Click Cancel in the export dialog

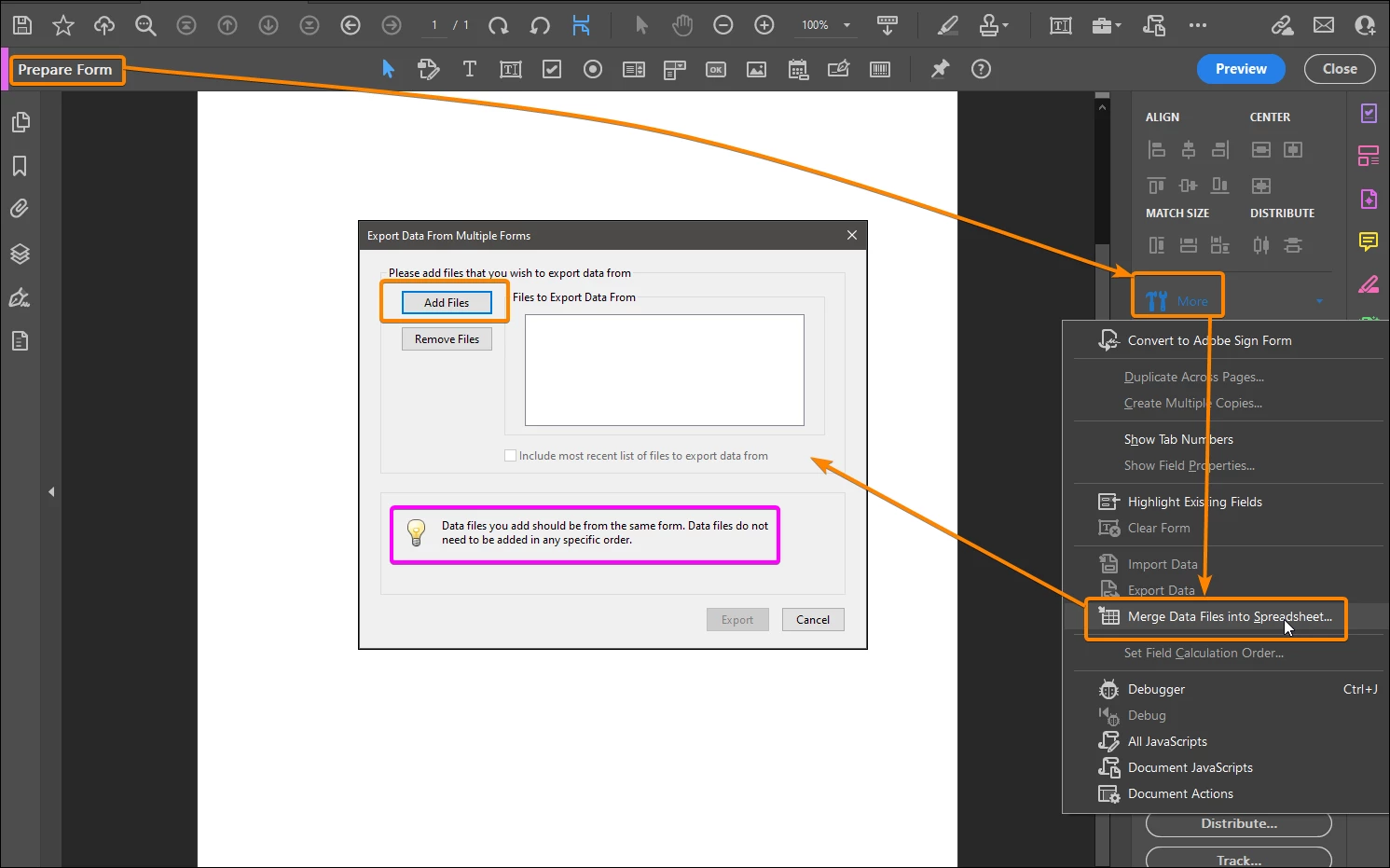pyautogui.click(x=813, y=620)
